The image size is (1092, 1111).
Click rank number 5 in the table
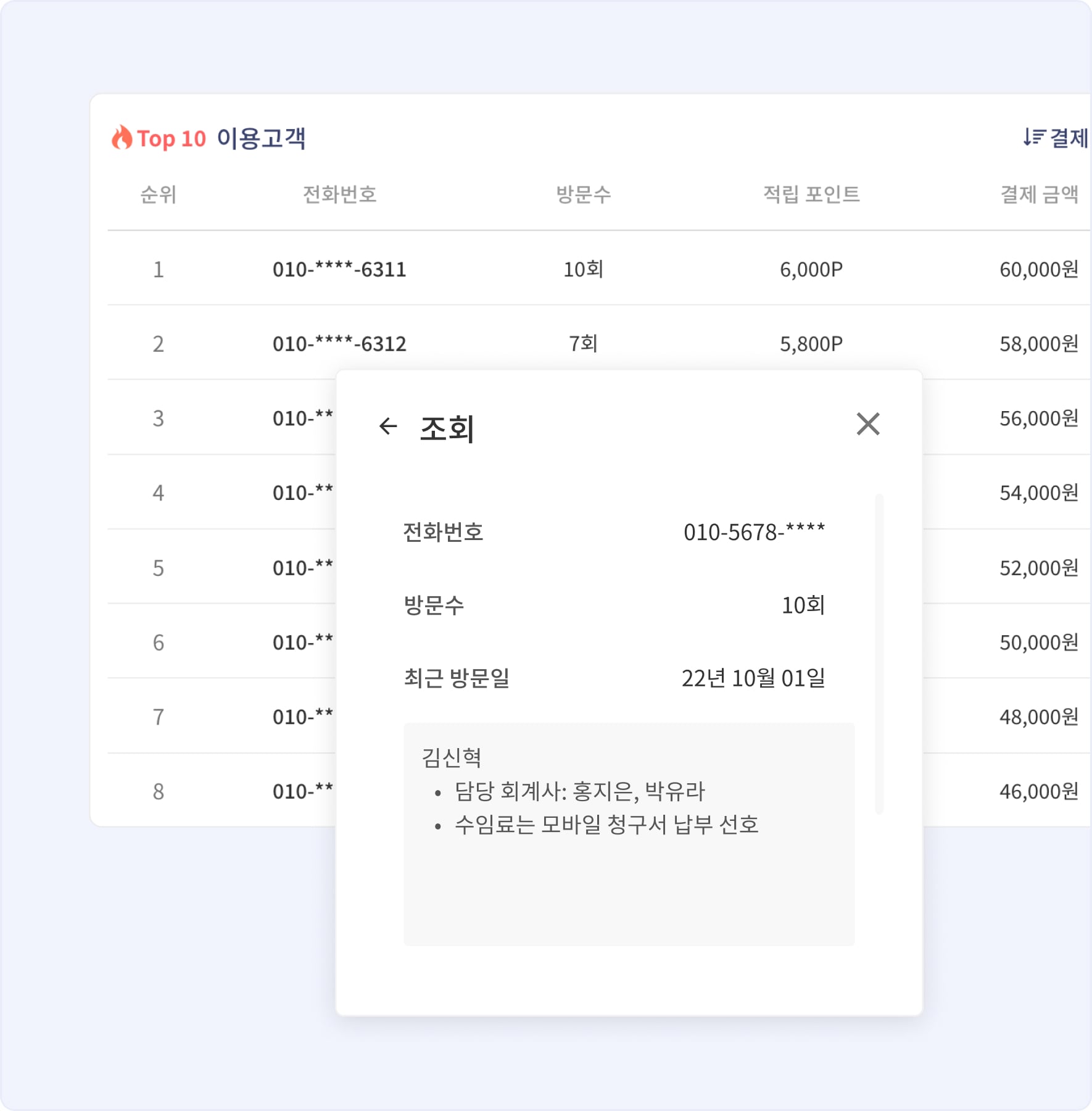tap(159, 568)
